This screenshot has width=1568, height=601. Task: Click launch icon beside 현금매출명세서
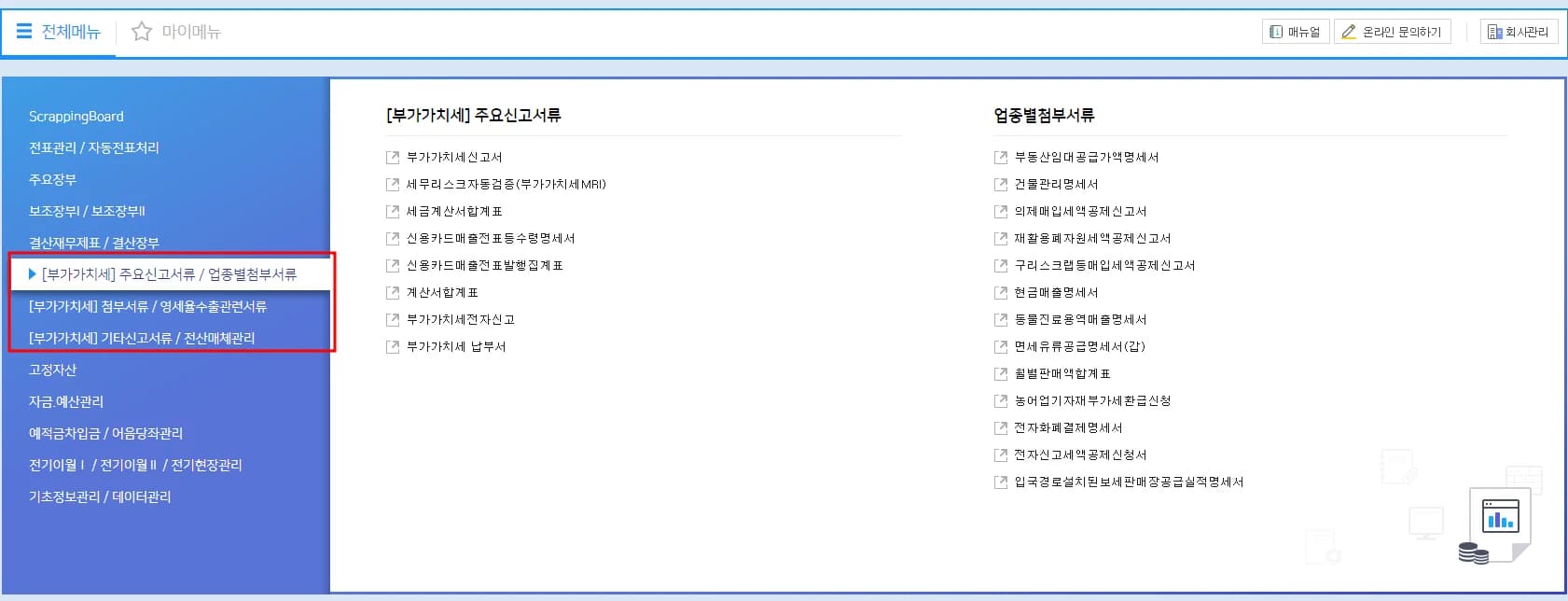click(x=1001, y=293)
